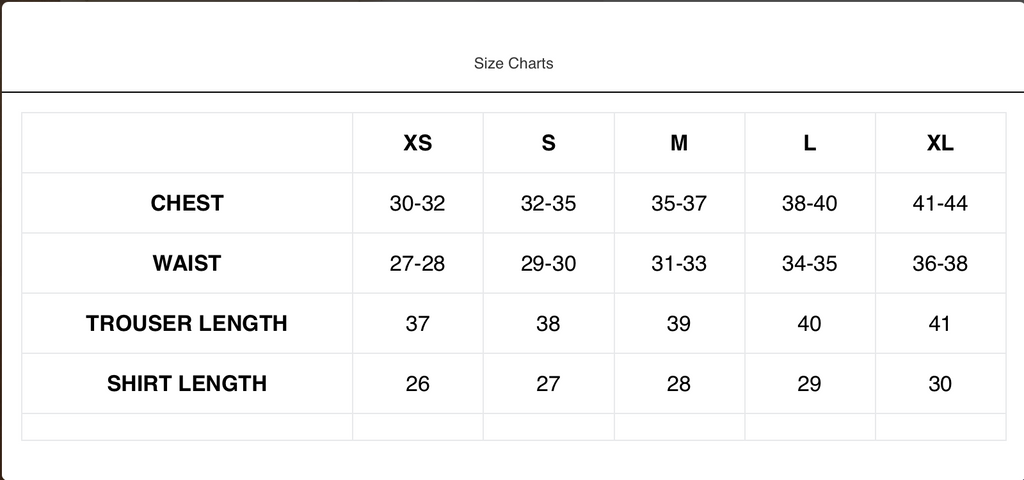Image resolution: width=1024 pixels, height=480 pixels.
Task: Click the XS trouser length 37
Action: 418,324
